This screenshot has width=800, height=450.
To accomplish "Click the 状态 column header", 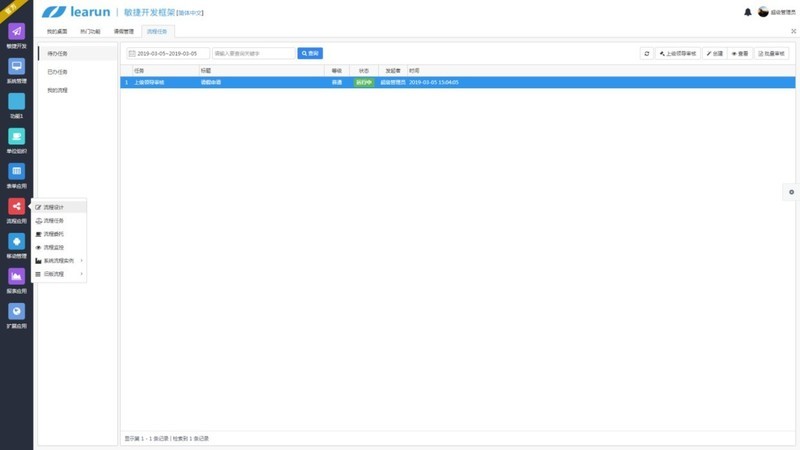I will click(364, 70).
